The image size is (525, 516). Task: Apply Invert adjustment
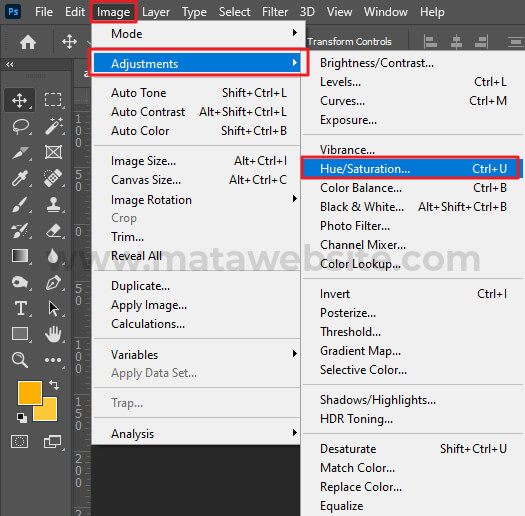[x=414, y=294]
